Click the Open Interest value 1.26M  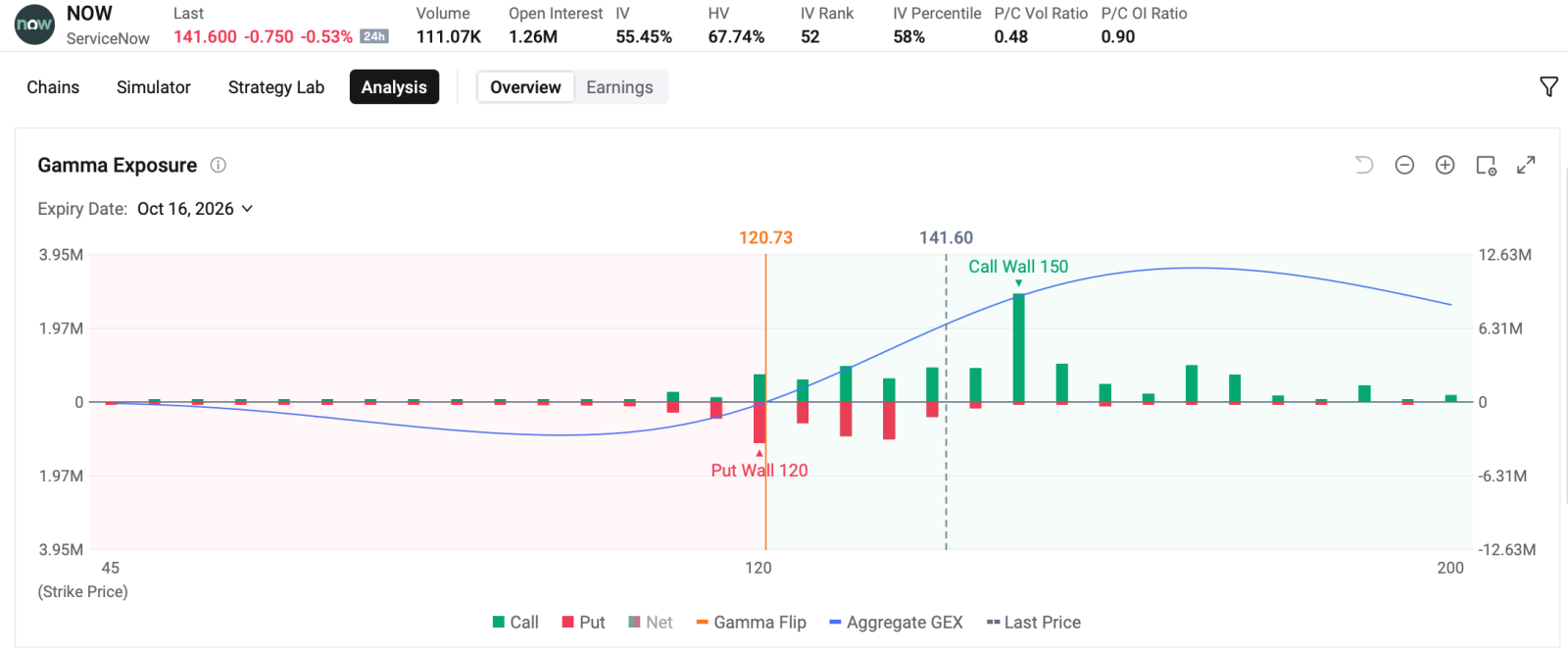[533, 36]
